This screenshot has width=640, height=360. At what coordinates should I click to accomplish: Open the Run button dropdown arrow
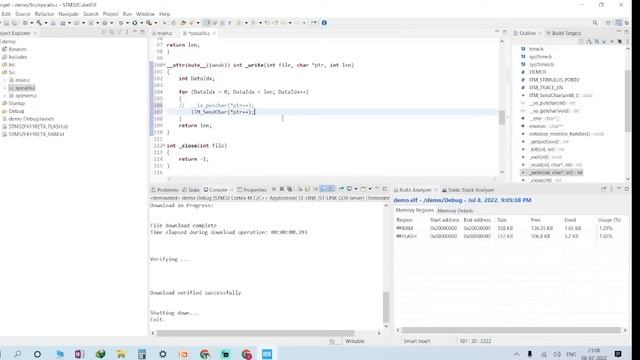pyautogui.click(x=141, y=23)
